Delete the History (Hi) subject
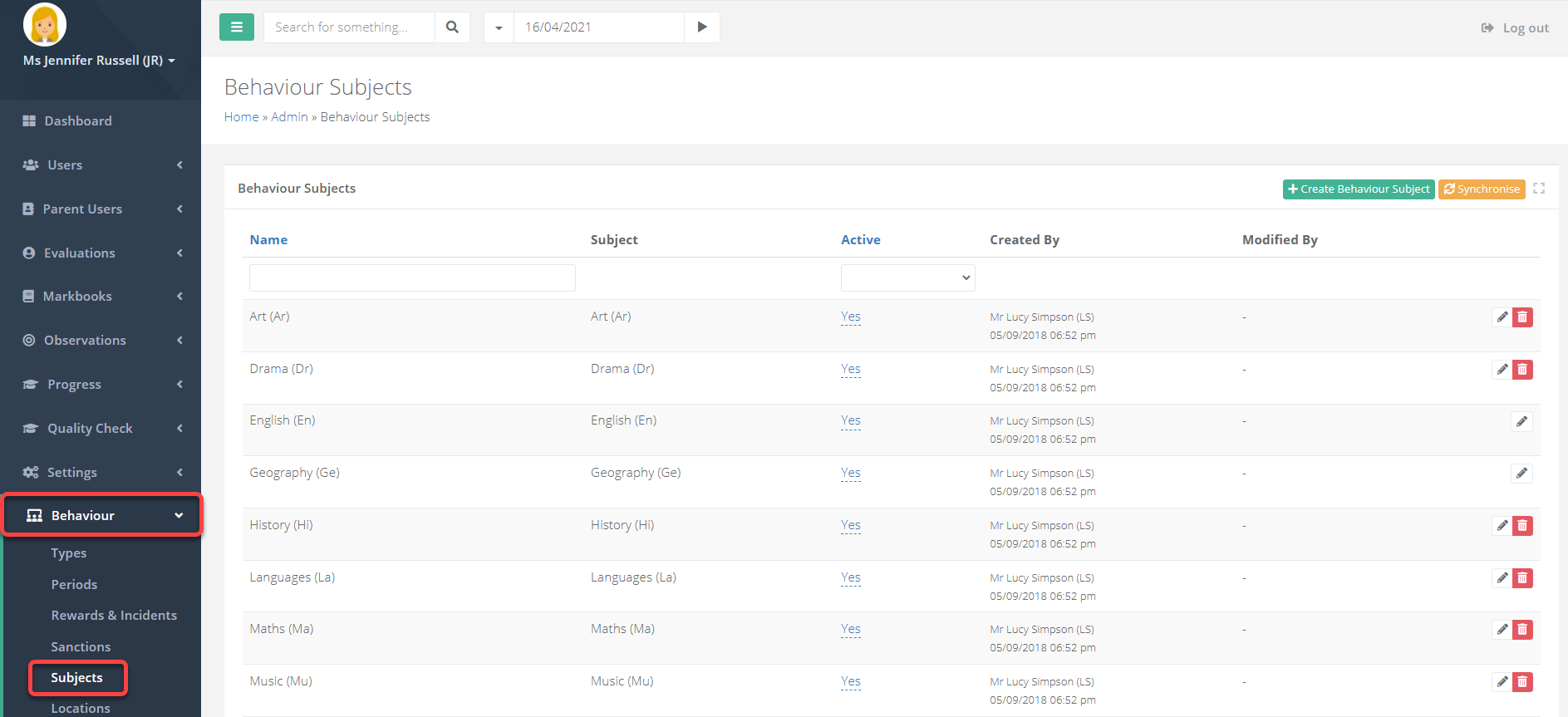Viewport: 1568px width, 717px height. click(1522, 526)
